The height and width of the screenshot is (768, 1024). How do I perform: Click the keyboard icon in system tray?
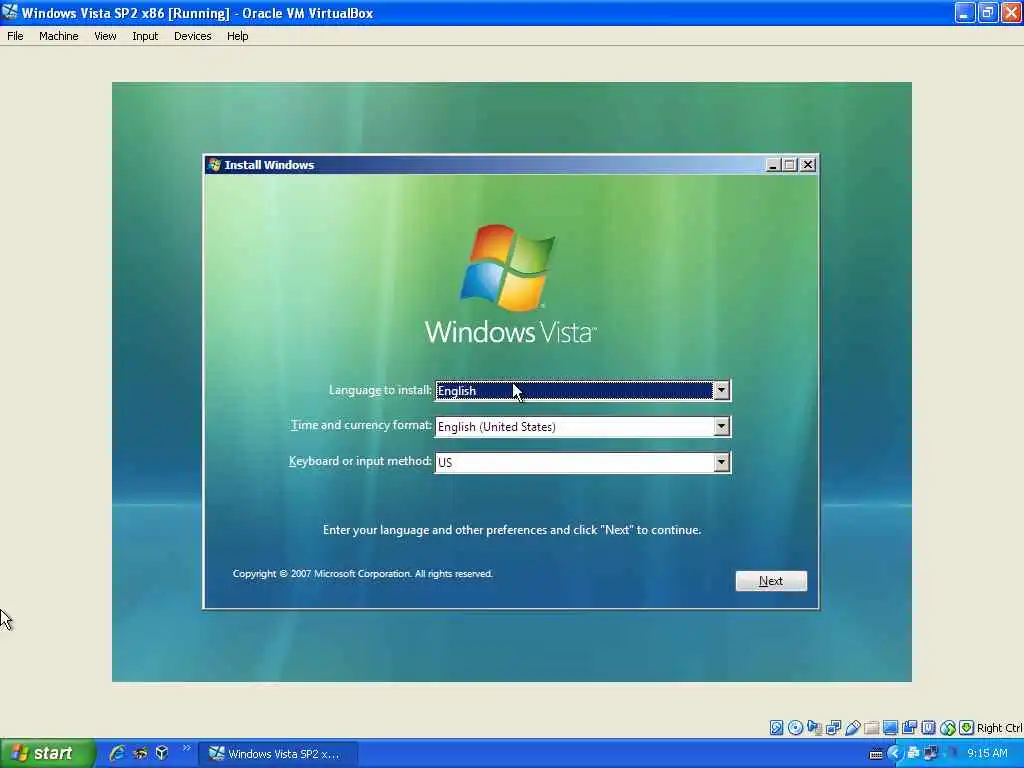[x=876, y=754]
